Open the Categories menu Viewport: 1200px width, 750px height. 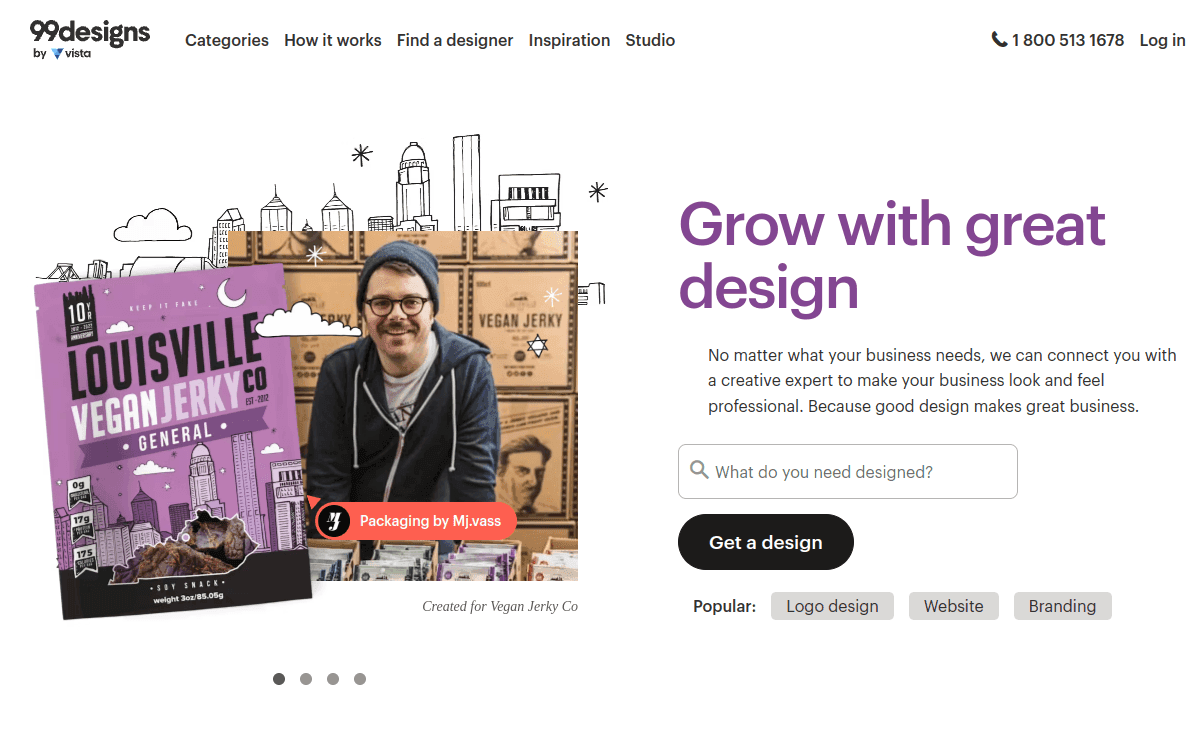[x=227, y=40]
